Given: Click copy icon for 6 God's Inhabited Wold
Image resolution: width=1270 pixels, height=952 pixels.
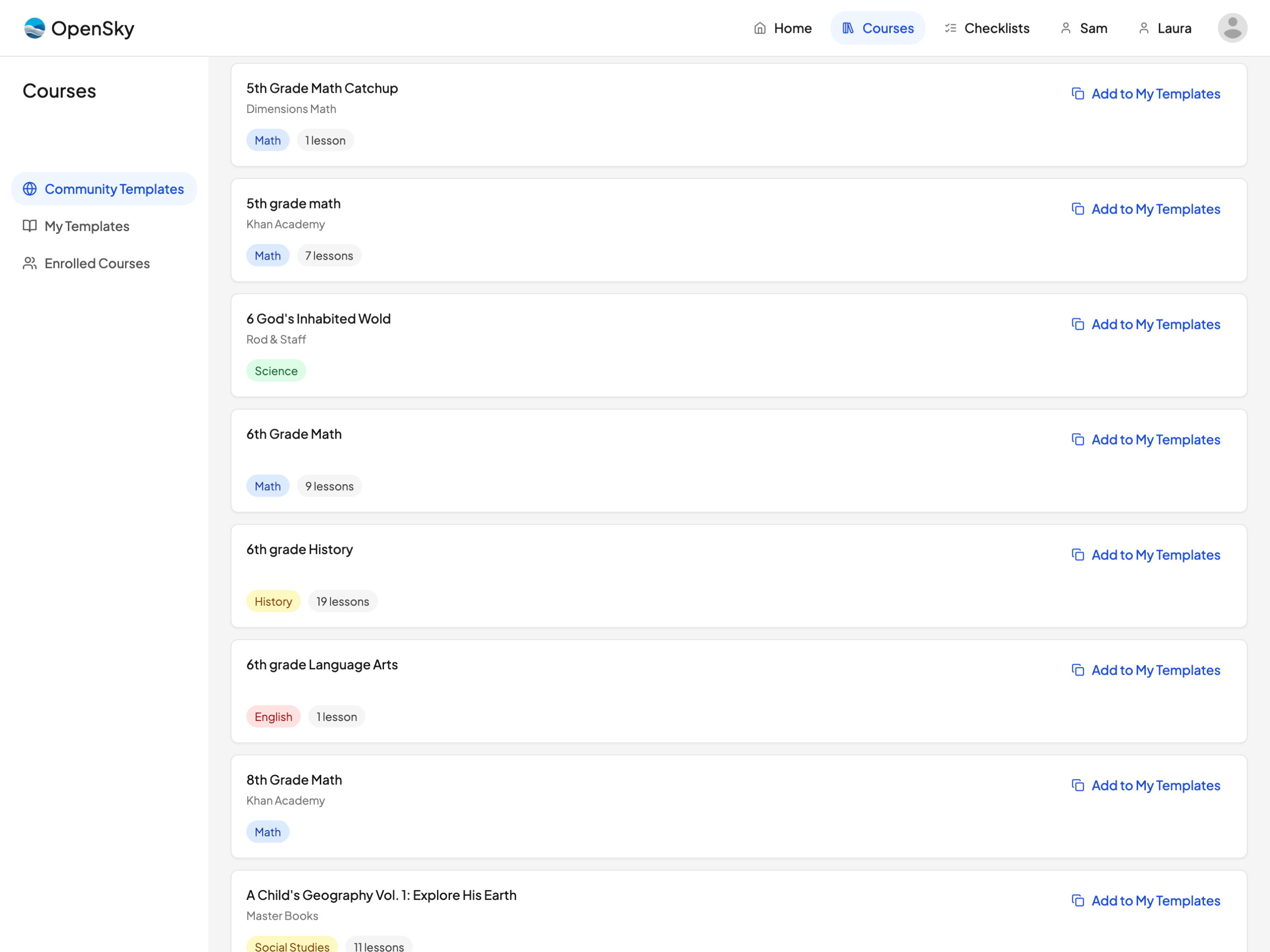Looking at the screenshot, I should pyautogui.click(x=1078, y=324).
